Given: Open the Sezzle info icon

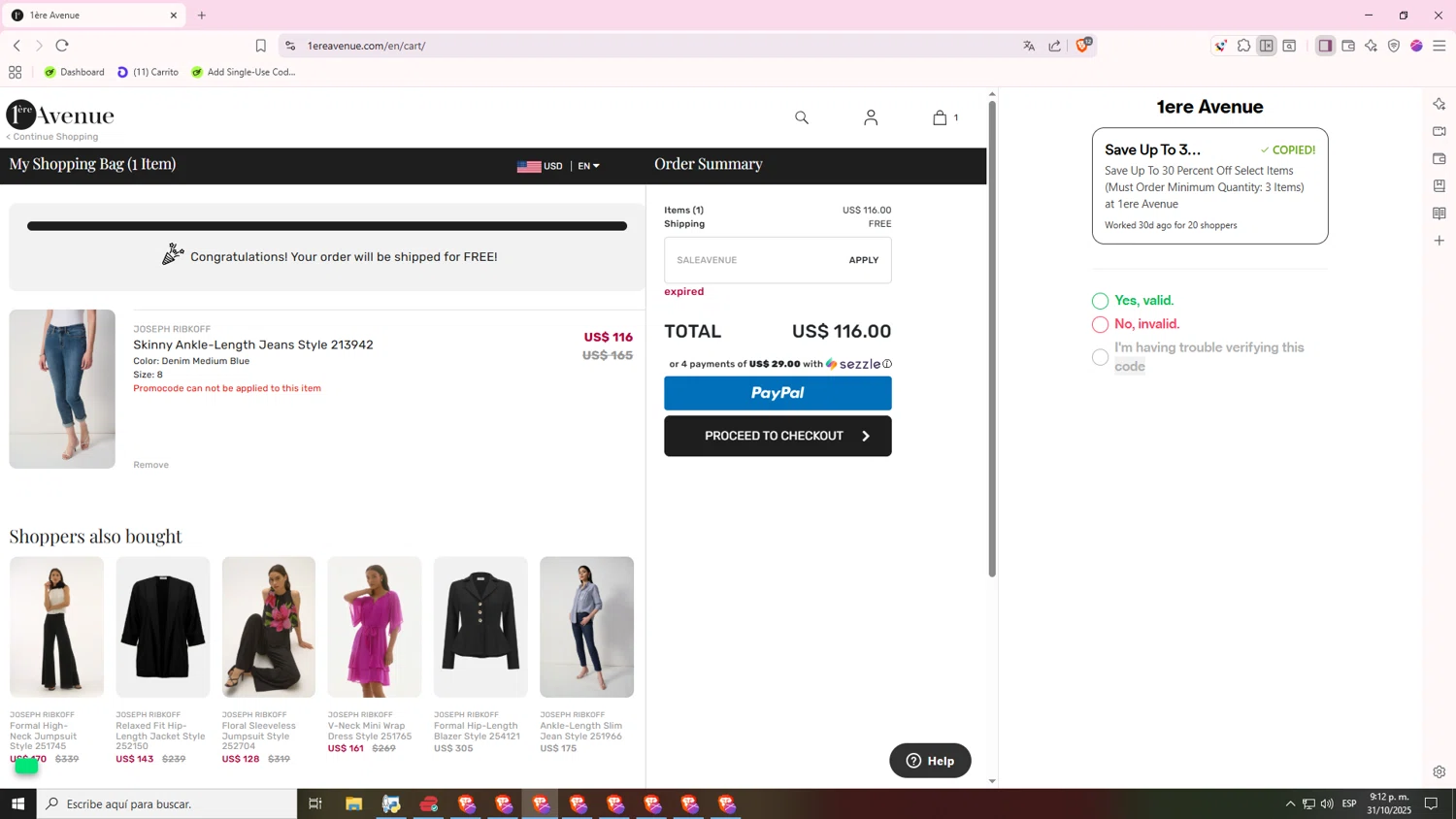Looking at the screenshot, I should (x=887, y=364).
